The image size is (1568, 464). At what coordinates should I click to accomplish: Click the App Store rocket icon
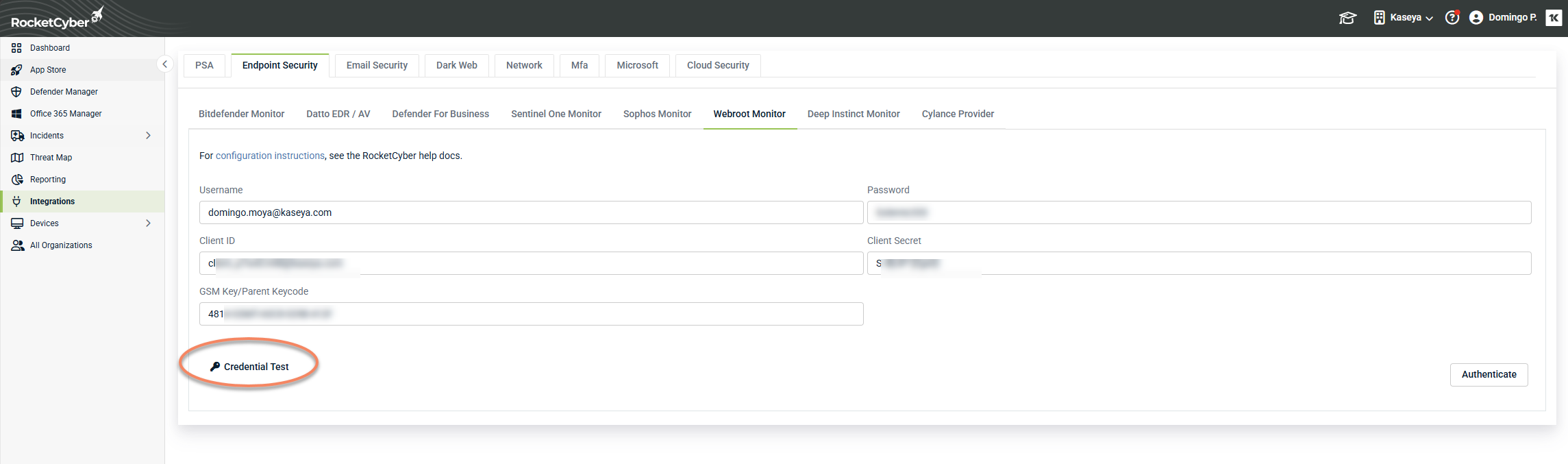coord(16,70)
